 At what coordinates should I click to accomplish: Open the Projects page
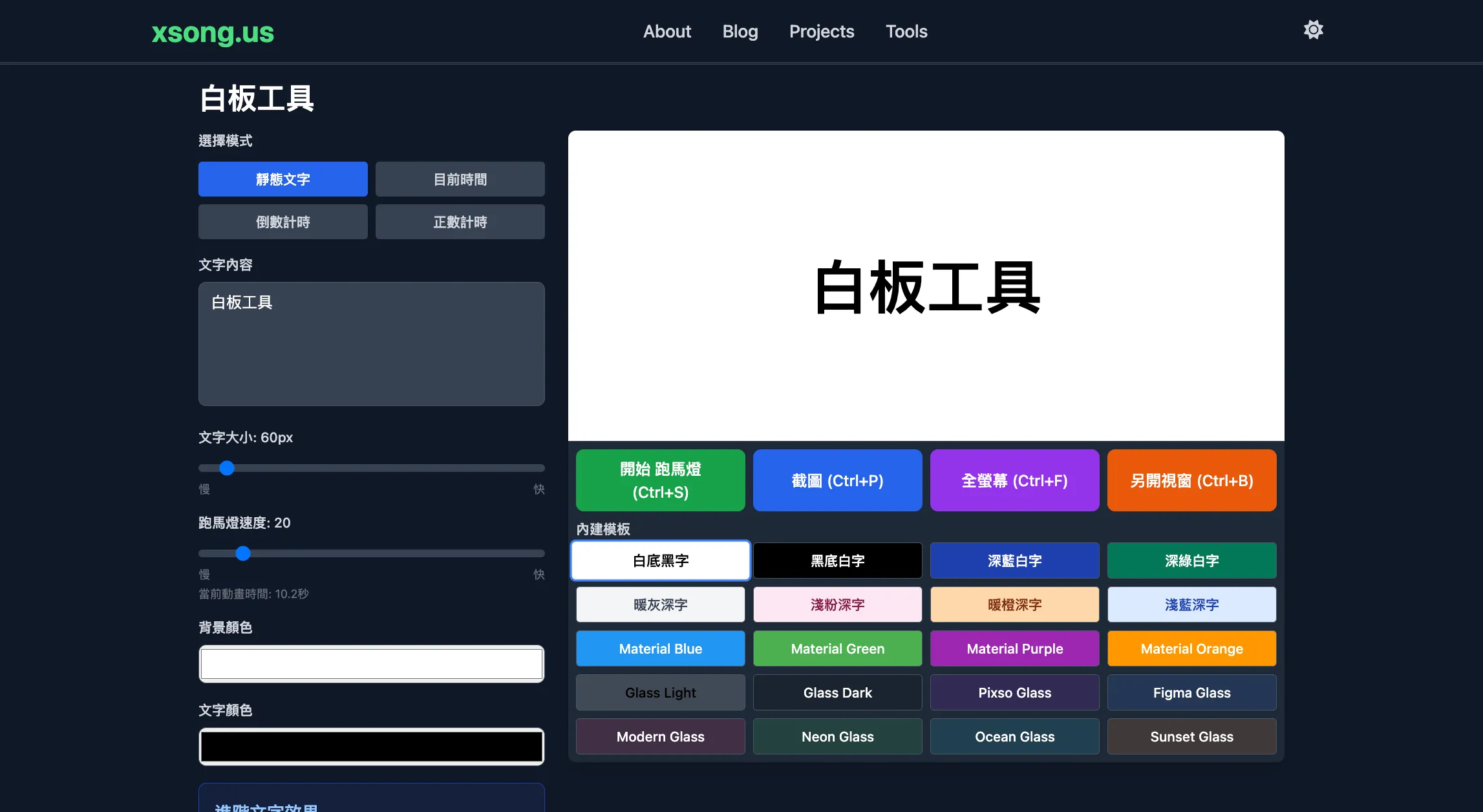tap(822, 31)
